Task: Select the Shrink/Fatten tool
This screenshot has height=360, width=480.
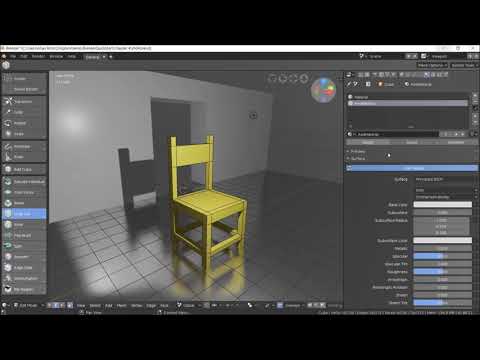Action: [24, 278]
